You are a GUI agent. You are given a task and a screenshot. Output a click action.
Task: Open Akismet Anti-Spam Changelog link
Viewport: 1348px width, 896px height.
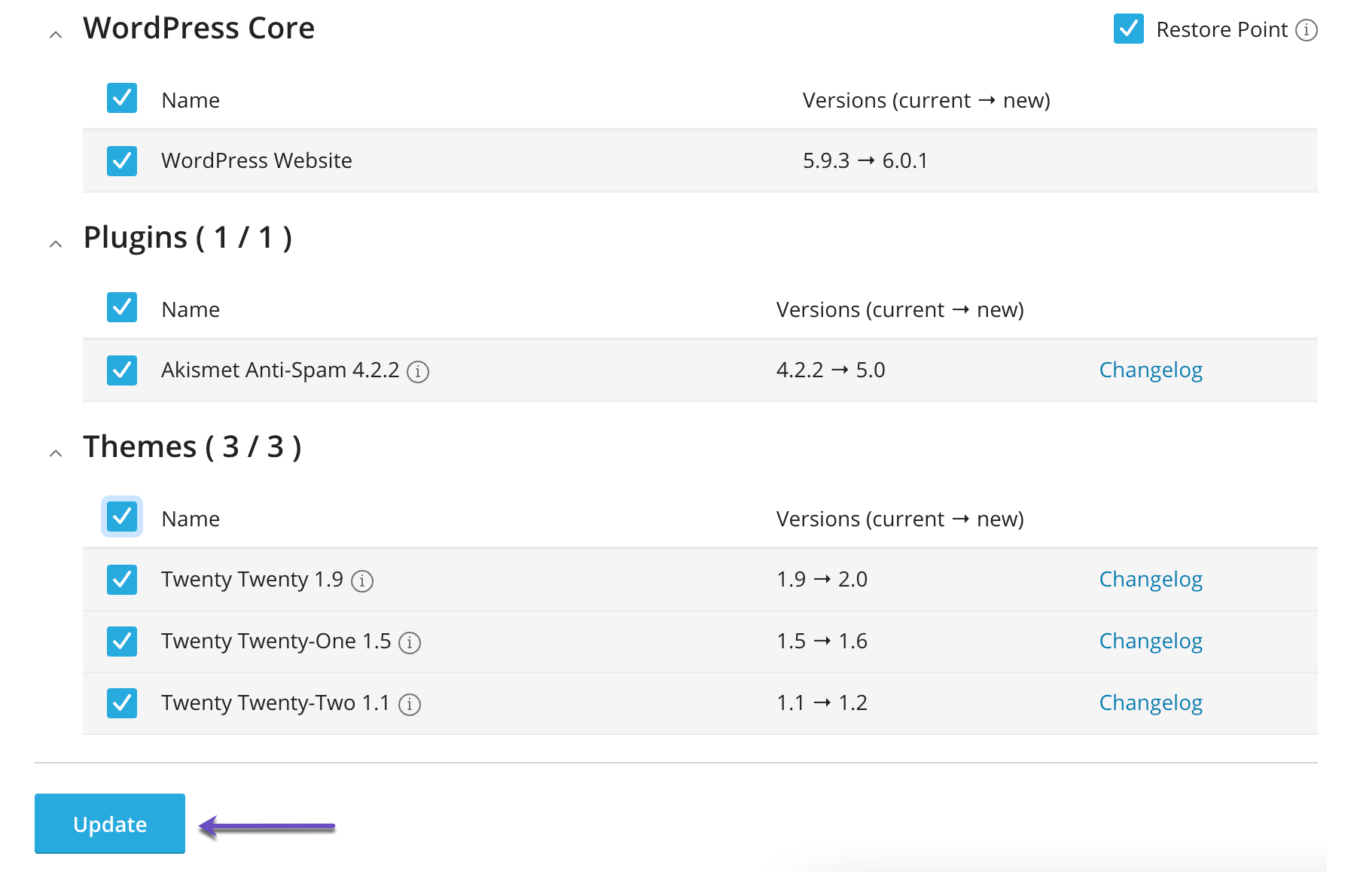1150,370
